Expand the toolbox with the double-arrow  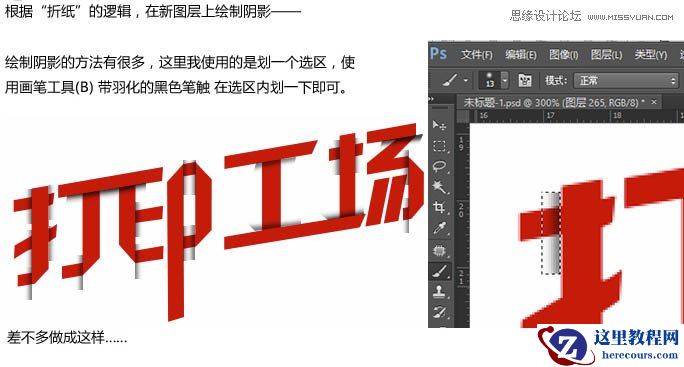pyautogui.click(x=431, y=99)
